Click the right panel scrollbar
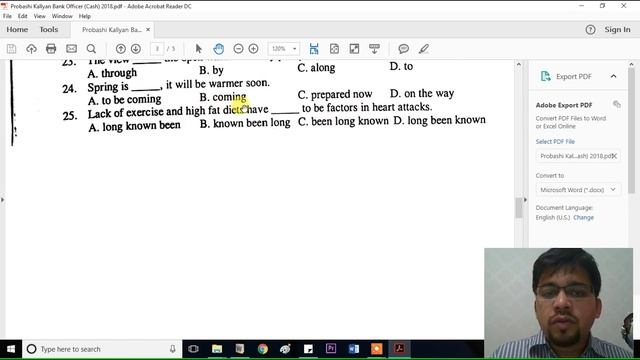Screen dimensions: 640x360 [x=631, y=131]
